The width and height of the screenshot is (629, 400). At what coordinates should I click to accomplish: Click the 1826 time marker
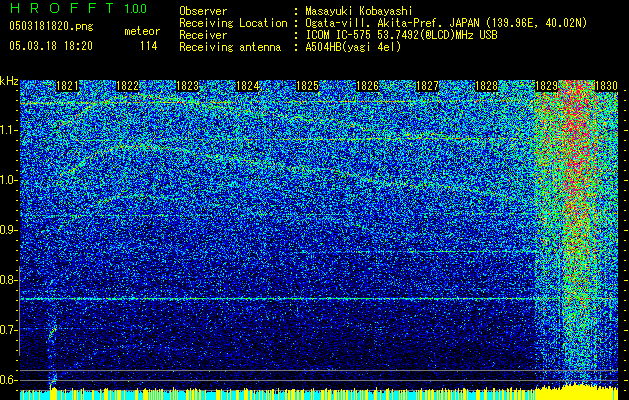pos(367,86)
